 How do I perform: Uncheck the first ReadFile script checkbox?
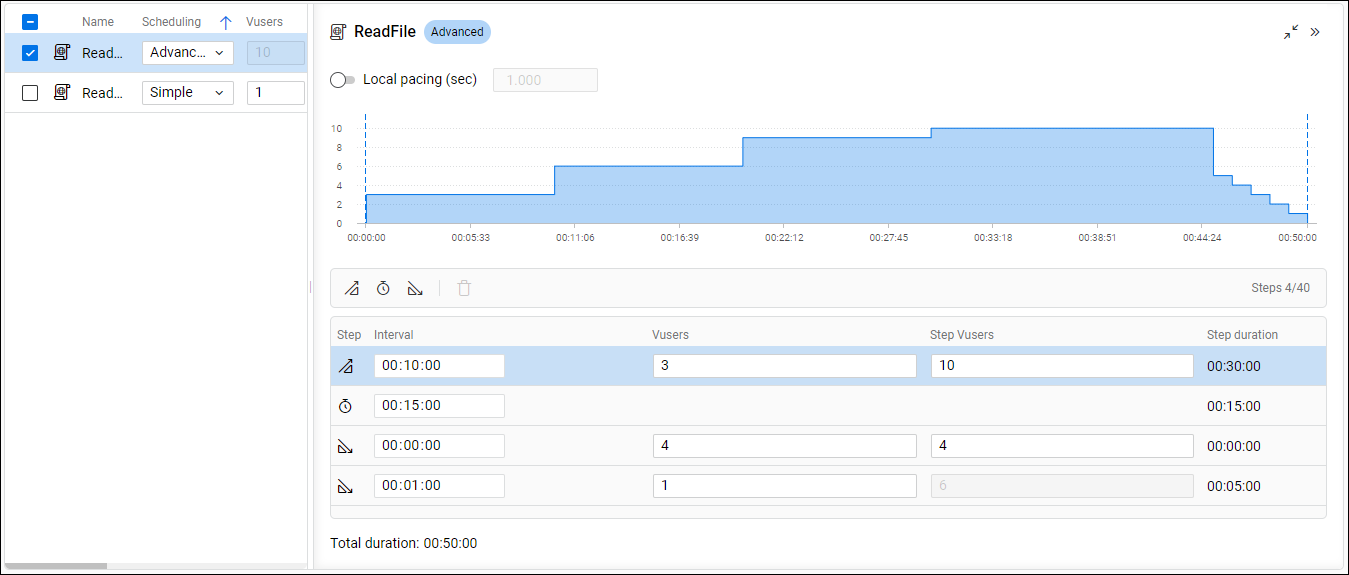pos(30,53)
